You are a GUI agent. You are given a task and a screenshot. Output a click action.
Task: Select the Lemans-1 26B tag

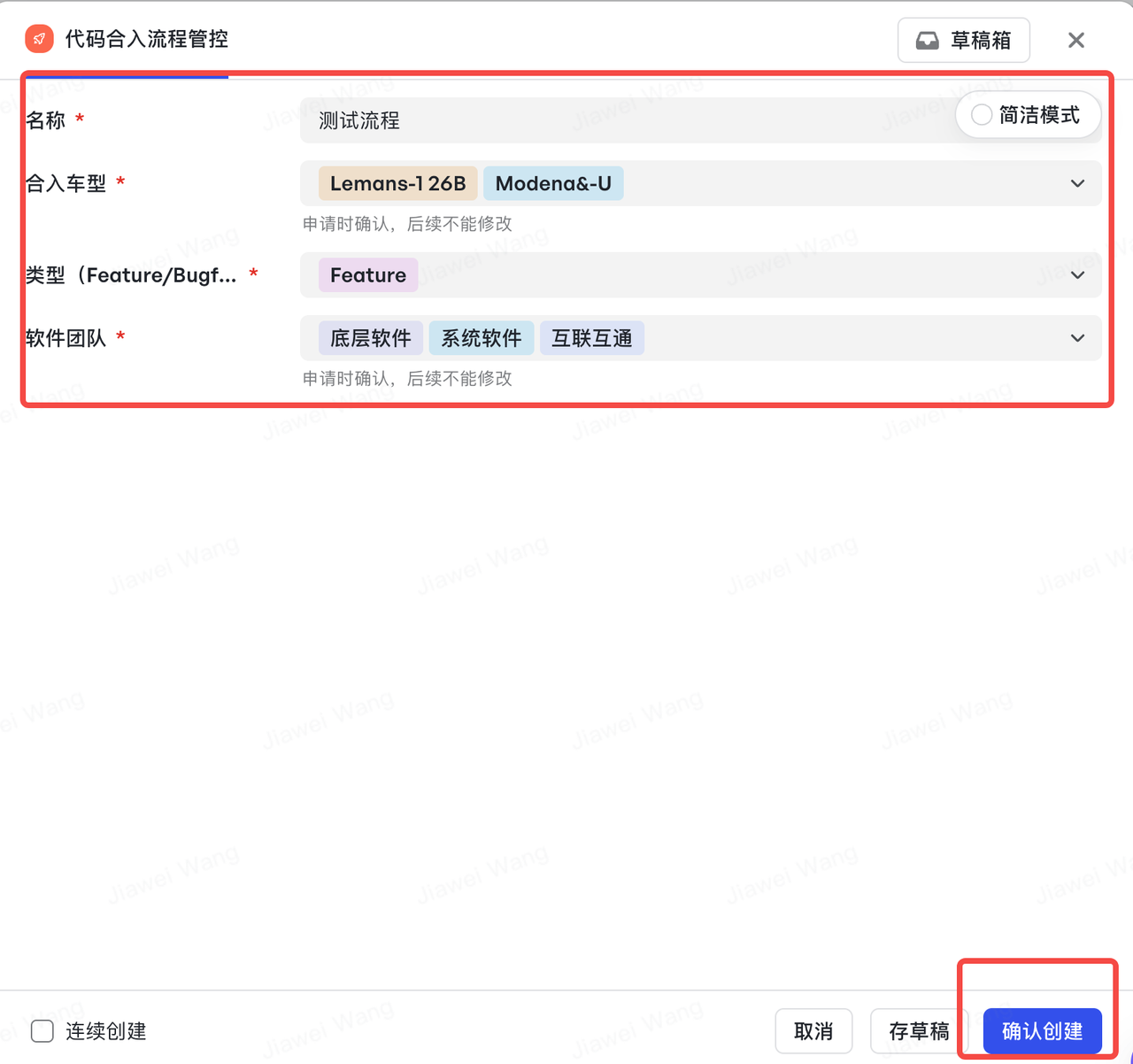click(x=398, y=183)
